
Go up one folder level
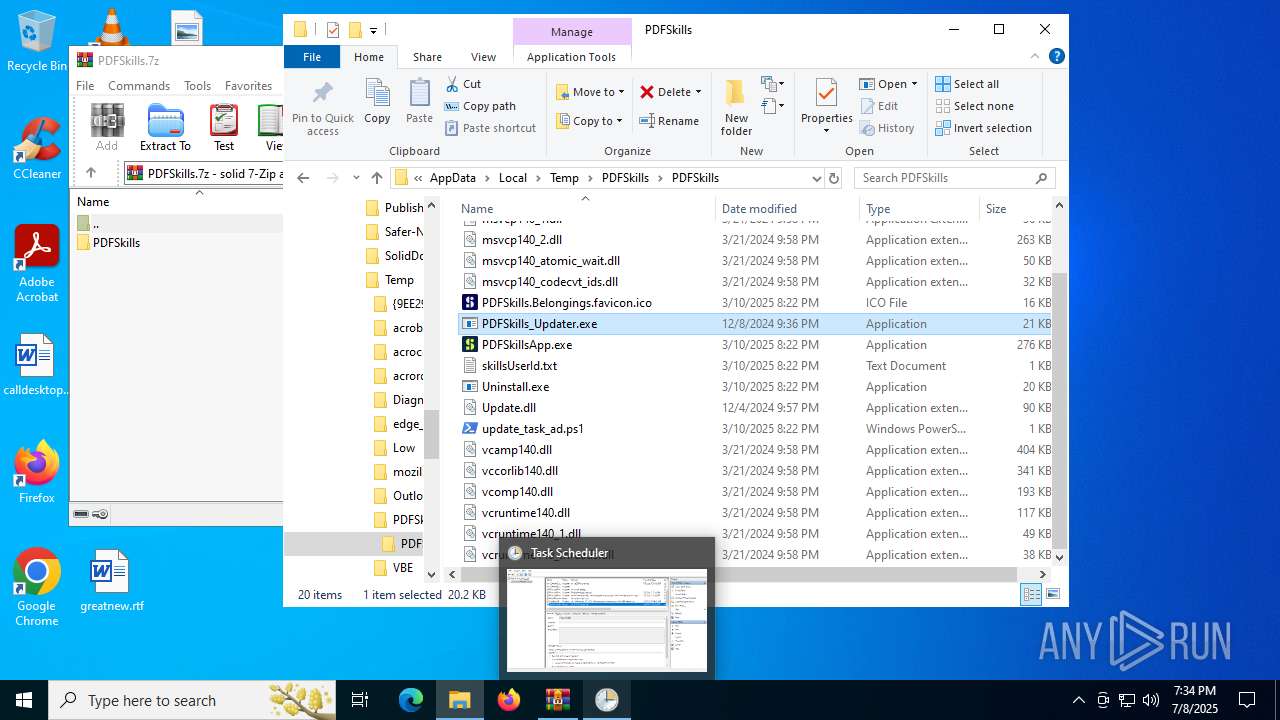pyautogui.click(x=377, y=178)
